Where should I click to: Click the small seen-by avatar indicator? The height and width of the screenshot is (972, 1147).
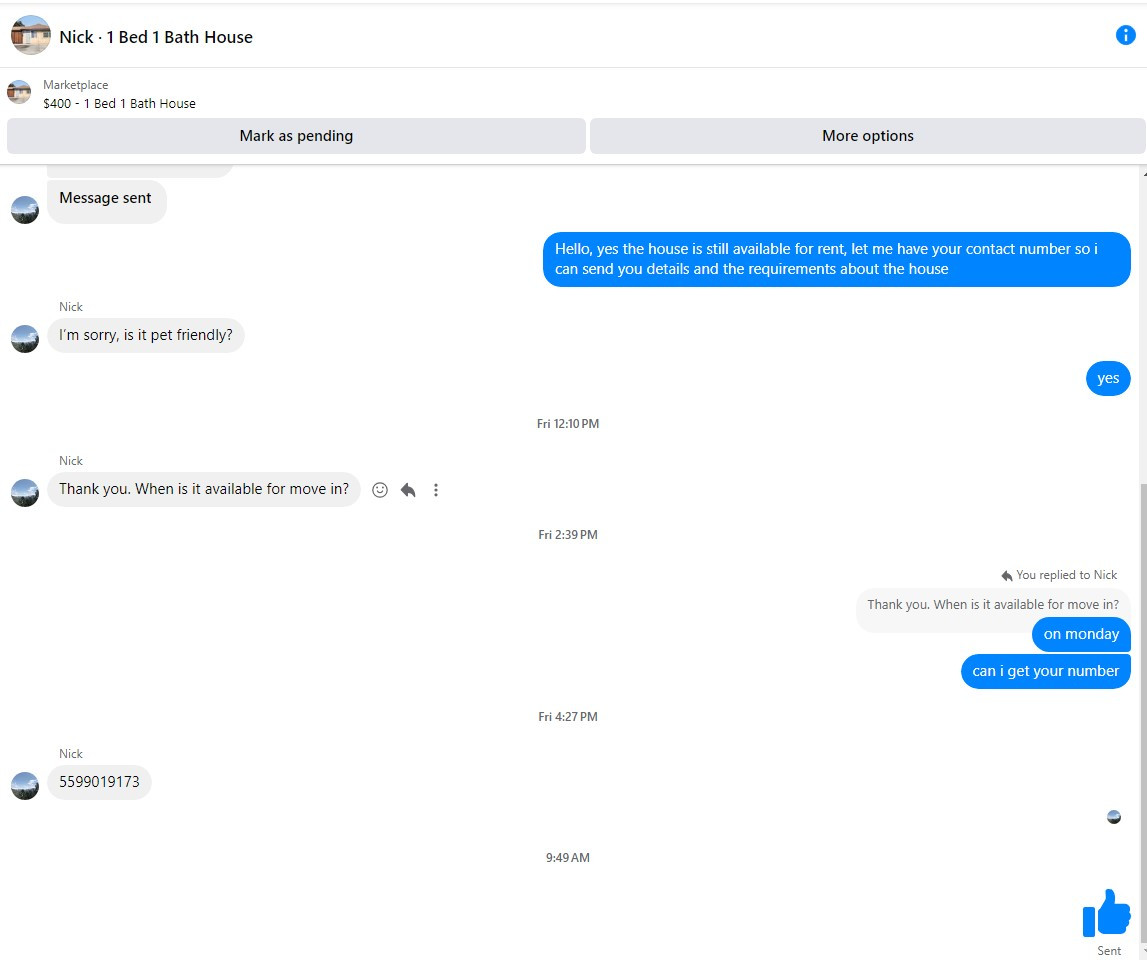click(1114, 817)
